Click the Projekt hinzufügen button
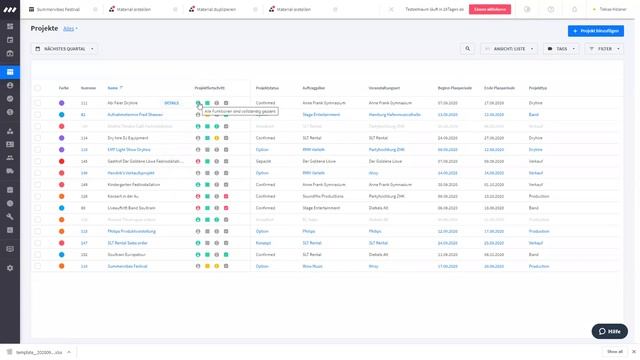This screenshot has width=640, height=360. click(596, 31)
